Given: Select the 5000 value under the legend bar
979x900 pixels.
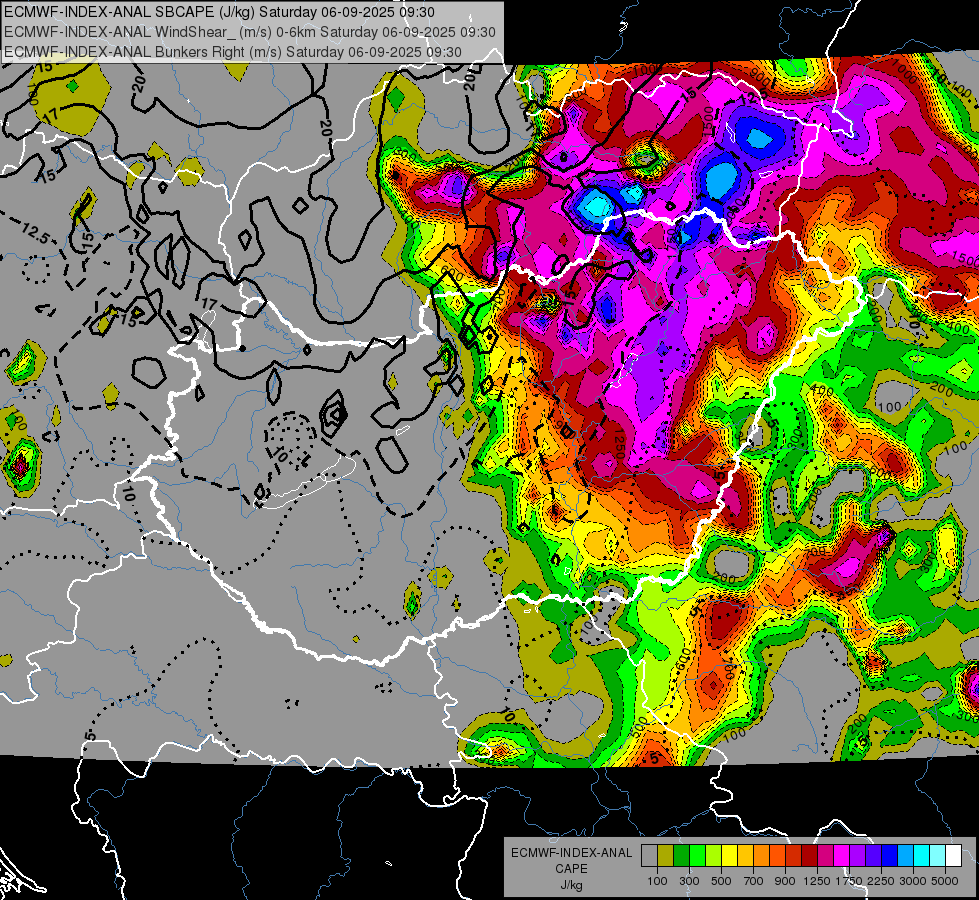Looking at the screenshot, I should pyautogui.click(x=945, y=881).
